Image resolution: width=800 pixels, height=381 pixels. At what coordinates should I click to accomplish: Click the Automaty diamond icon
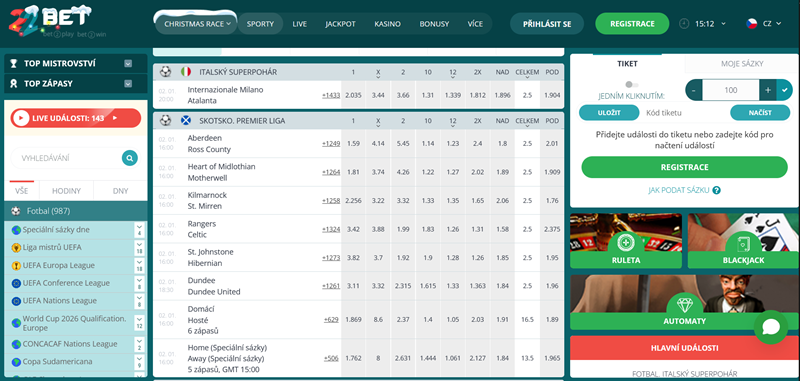684,304
